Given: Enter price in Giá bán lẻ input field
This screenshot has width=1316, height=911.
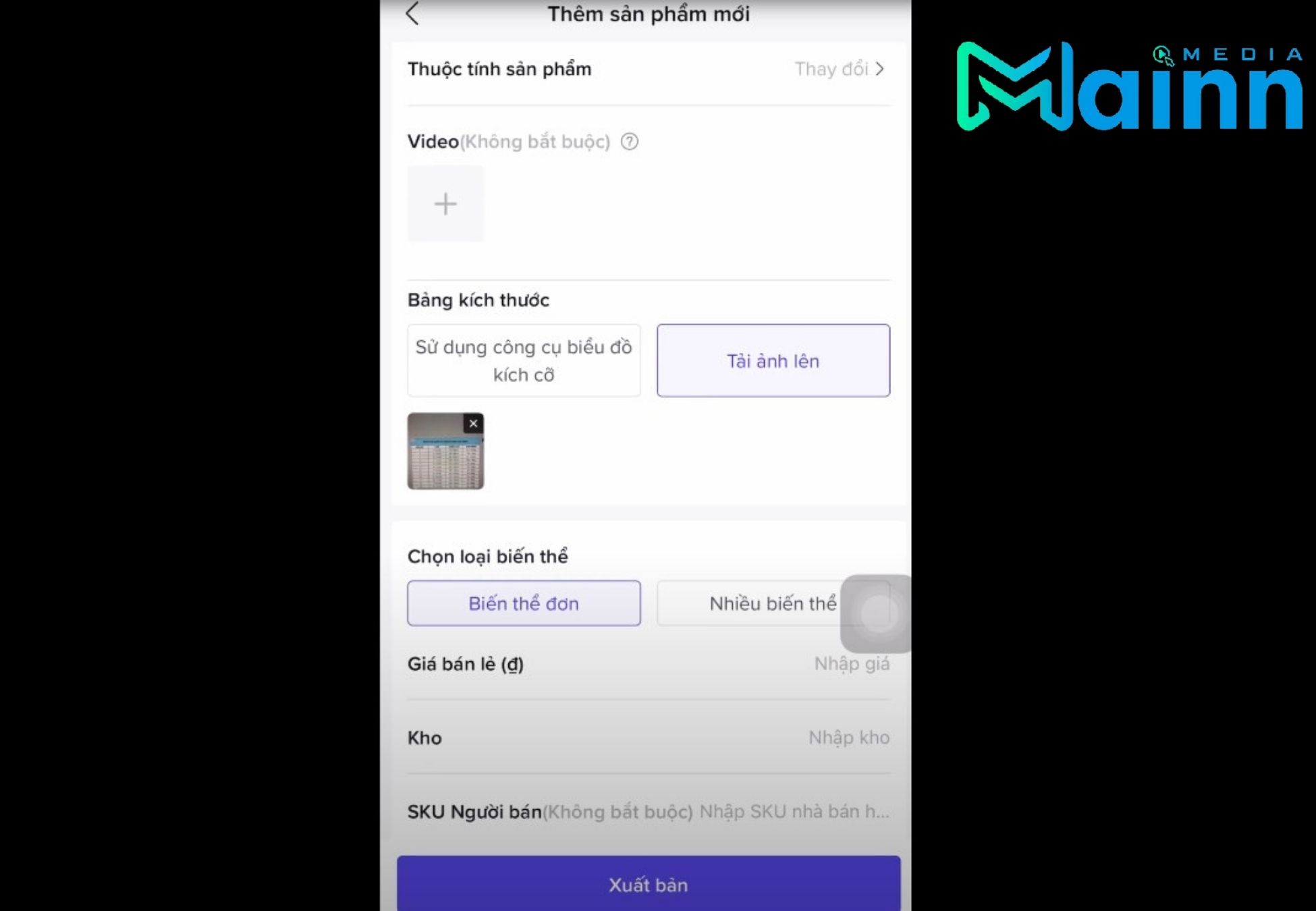Looking at the screenshot, I should point(850,663).
